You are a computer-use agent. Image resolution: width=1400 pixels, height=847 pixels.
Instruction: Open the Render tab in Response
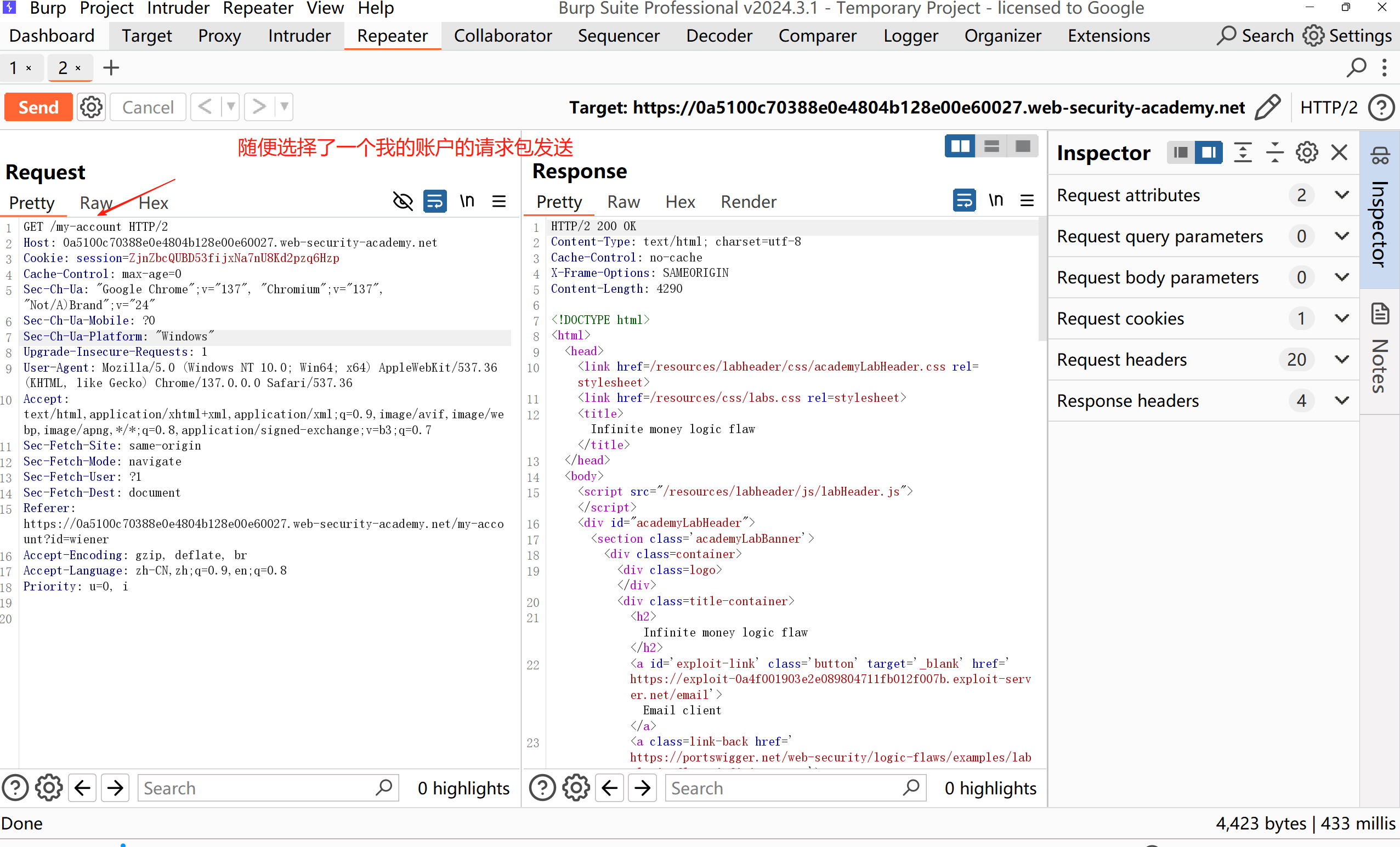(748, 202)
